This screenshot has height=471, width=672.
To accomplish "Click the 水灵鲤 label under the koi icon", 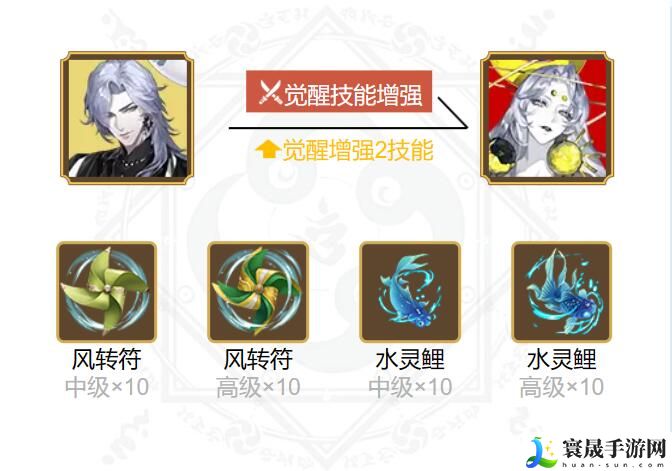I will click(x=410, y=359).
